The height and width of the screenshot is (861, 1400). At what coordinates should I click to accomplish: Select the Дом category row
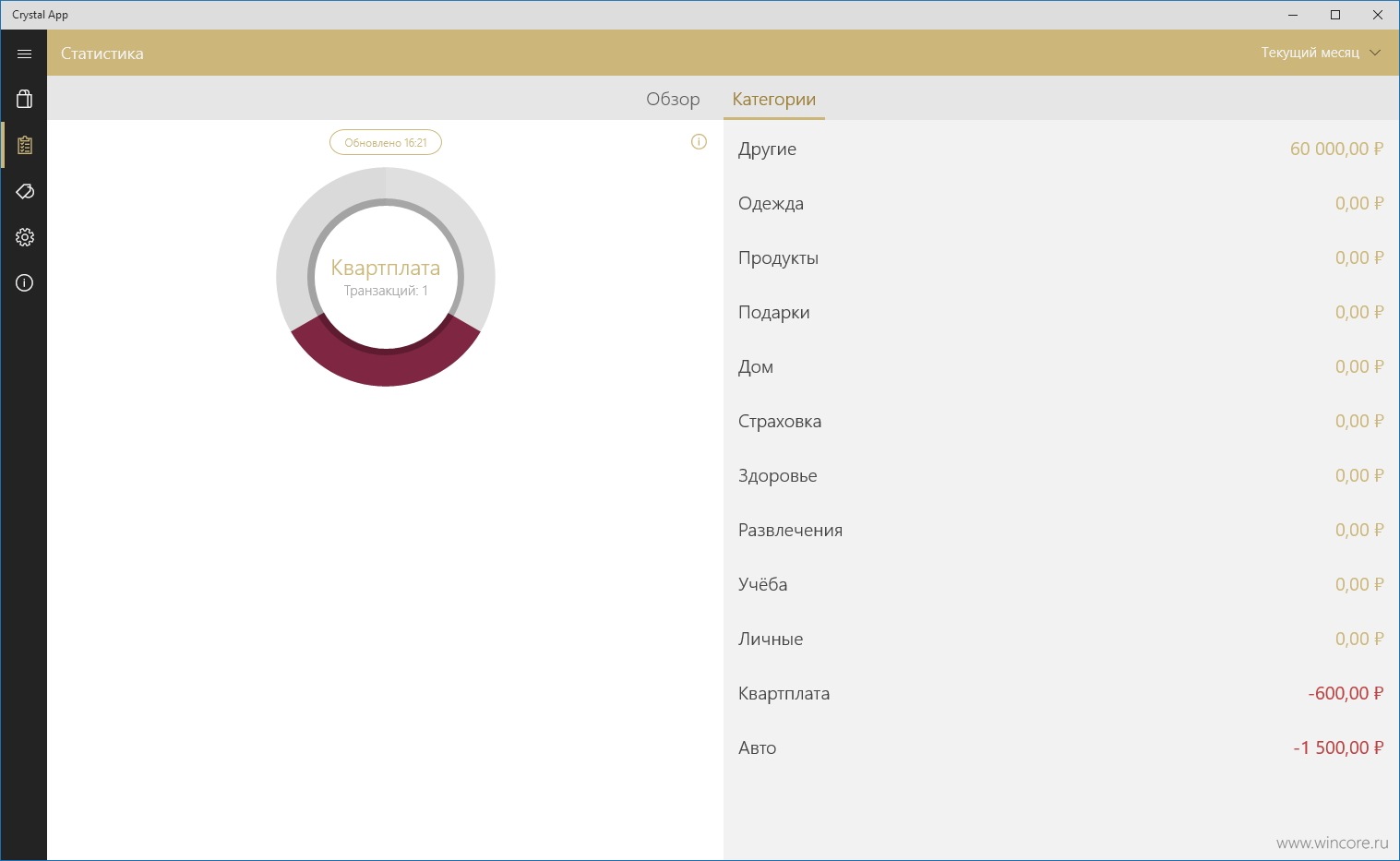pos(1061,366)
